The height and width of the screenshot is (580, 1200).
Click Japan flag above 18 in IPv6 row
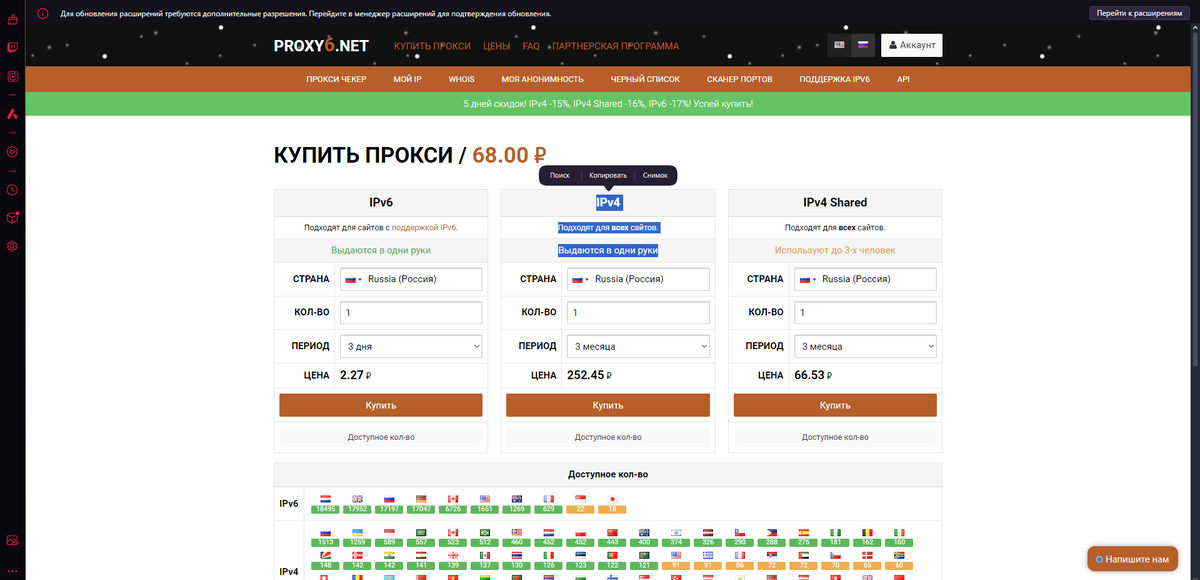[612, 498]
